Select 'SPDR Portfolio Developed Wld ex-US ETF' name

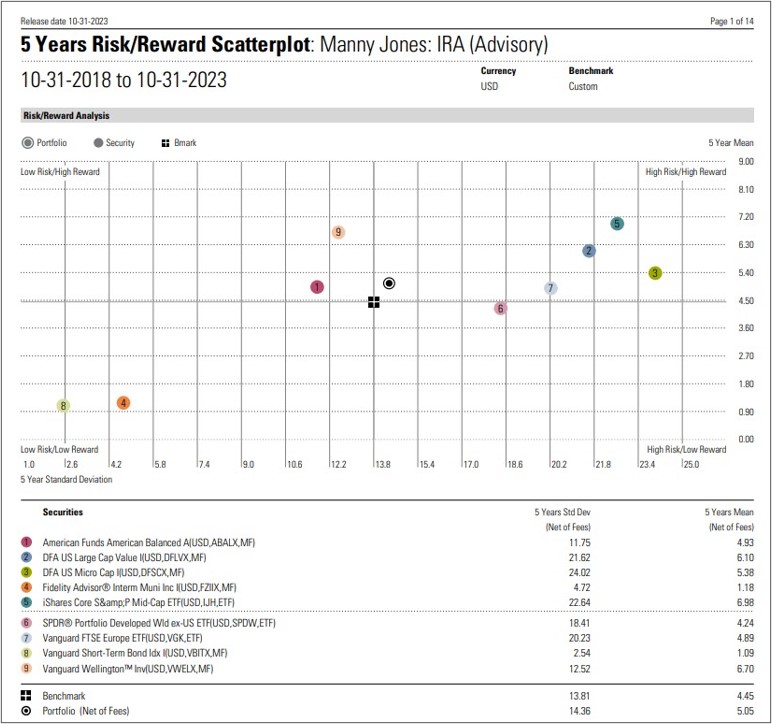pos(159,623)
